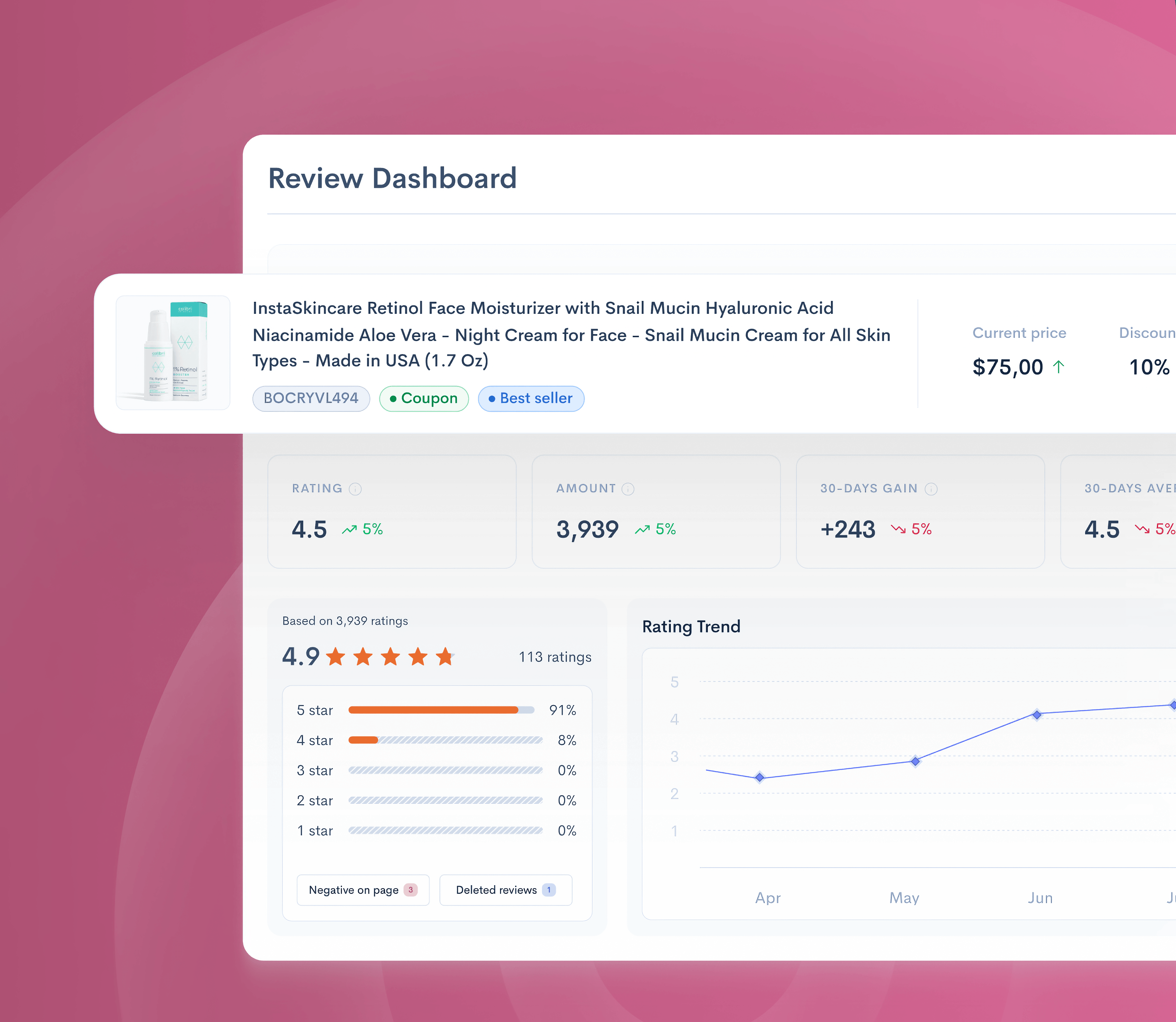This screenshot has height=1022, width=1176.
Task: Click the Jun axis label
Action: coord(1040,898)
